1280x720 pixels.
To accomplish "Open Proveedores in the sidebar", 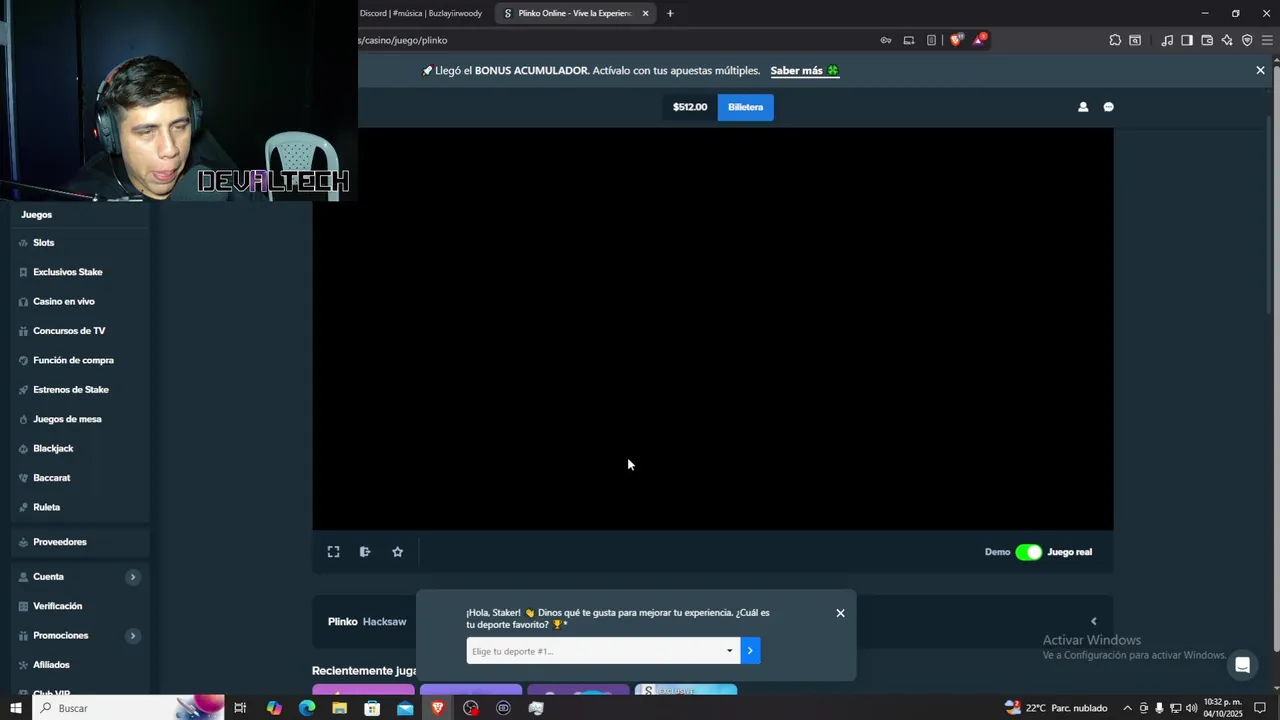I will tap(59, 542).
